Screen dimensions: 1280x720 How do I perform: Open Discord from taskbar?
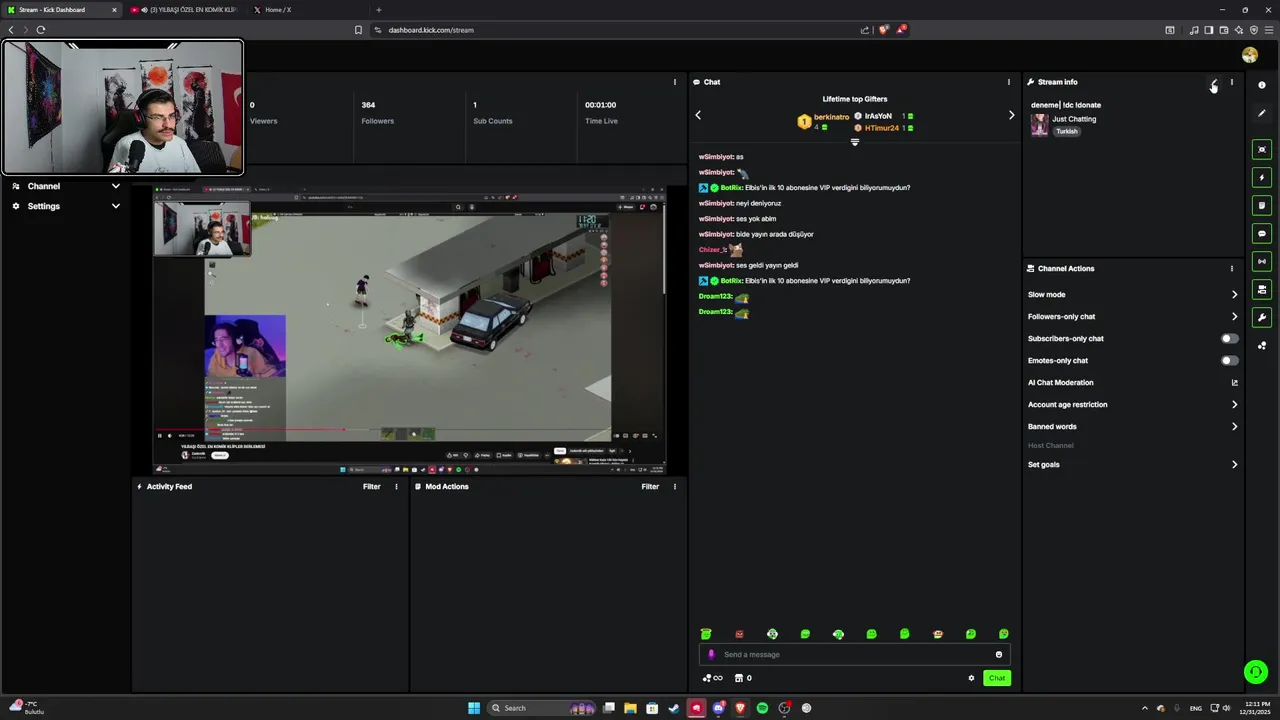point(718,708)
